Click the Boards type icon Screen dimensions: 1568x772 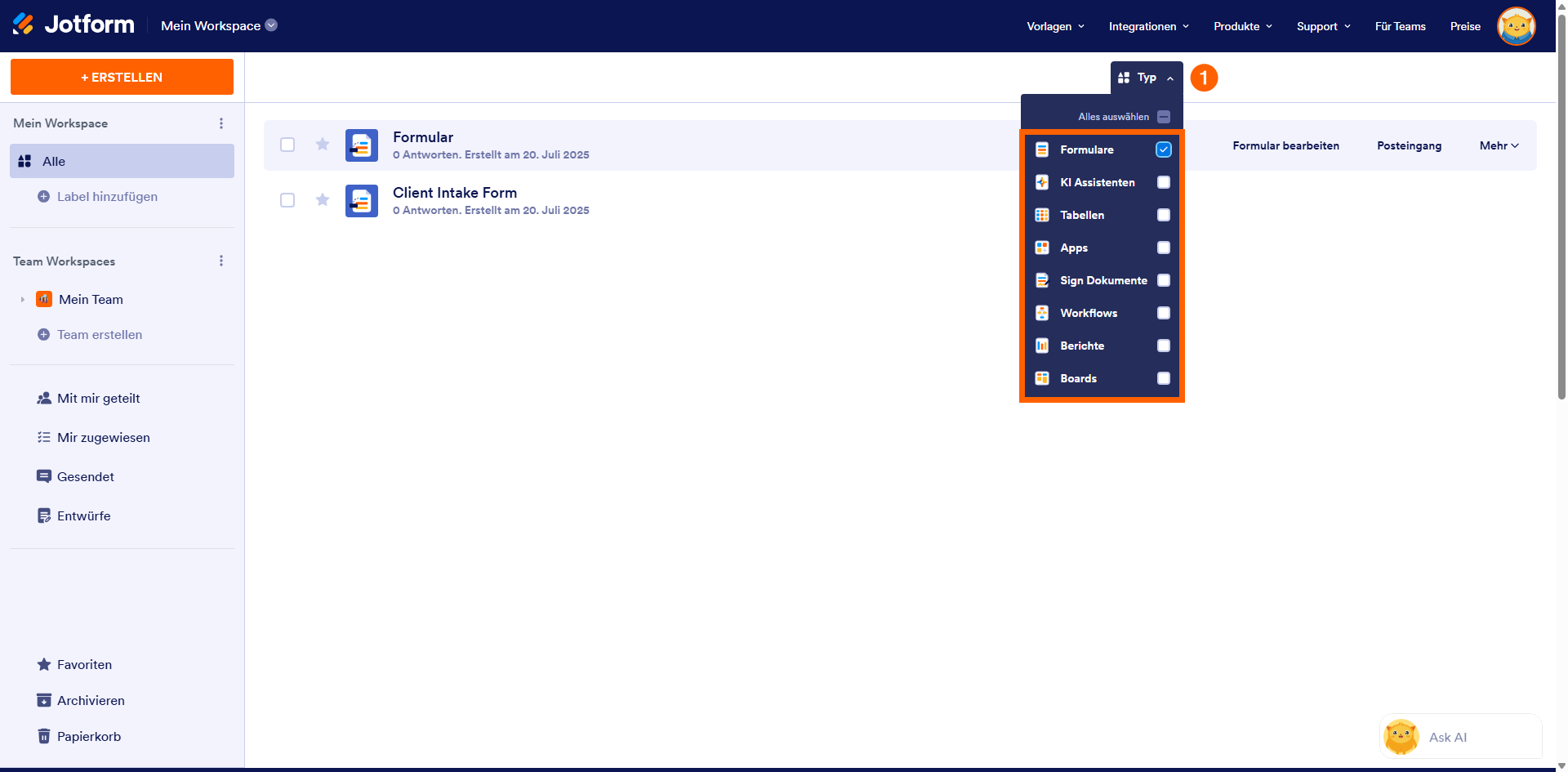(1042, 378)
